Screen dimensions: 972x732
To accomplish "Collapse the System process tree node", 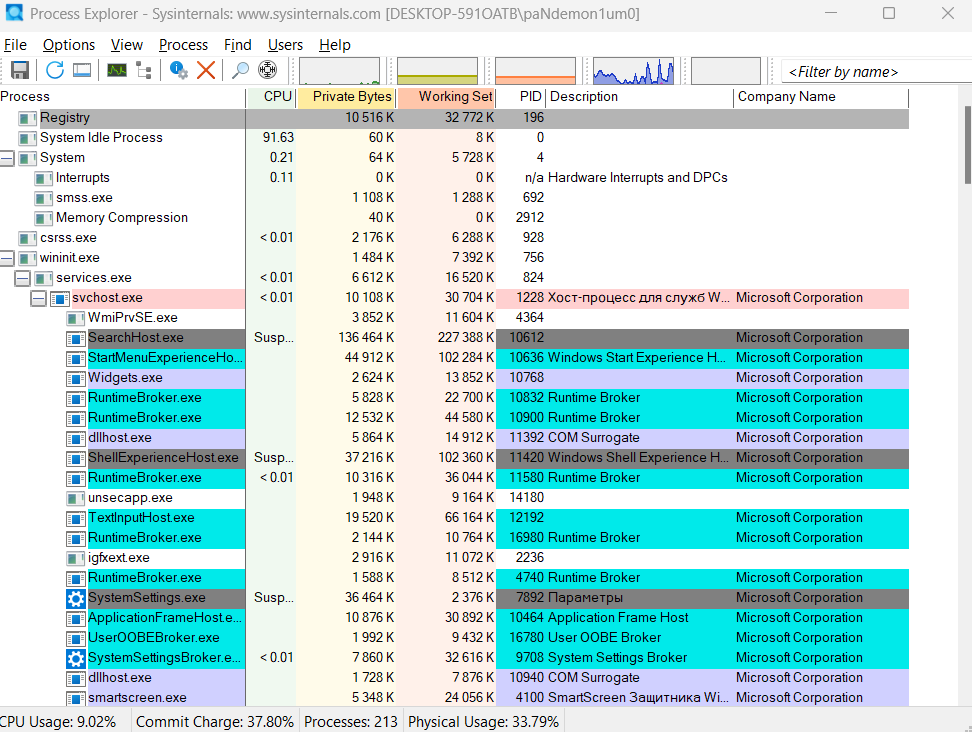I will pos(7,158).
